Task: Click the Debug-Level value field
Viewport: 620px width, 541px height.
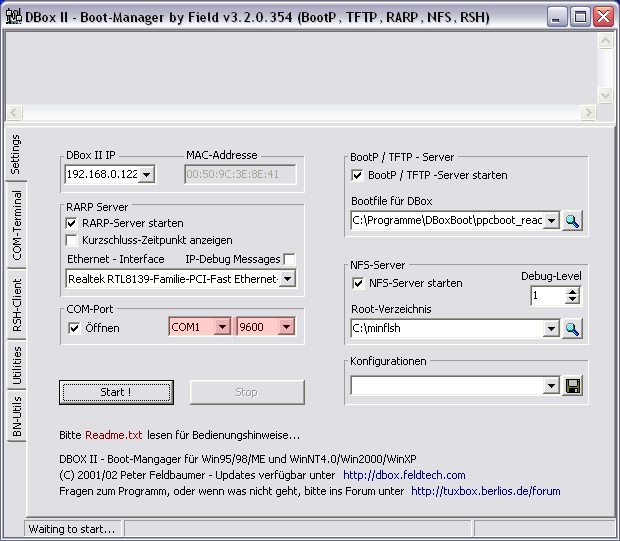Action: coord(548,296)
